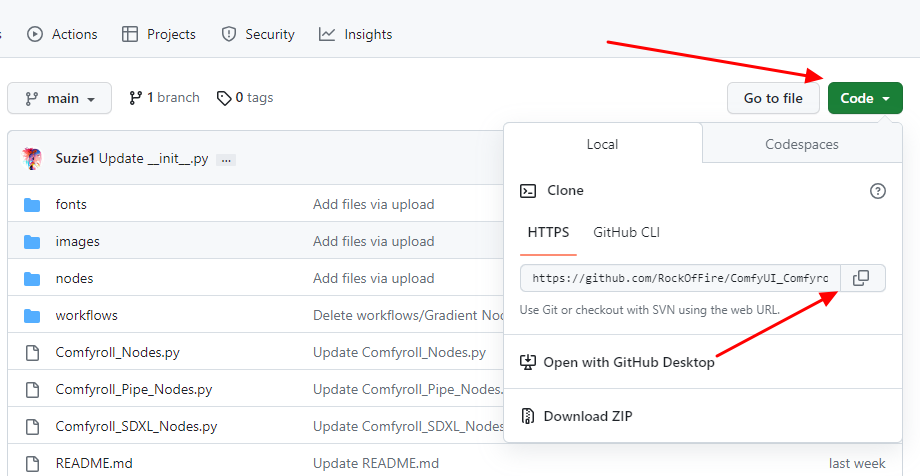The image size is (920, 476).
Task: Open README.md file
Action: (x=94, y=463)
